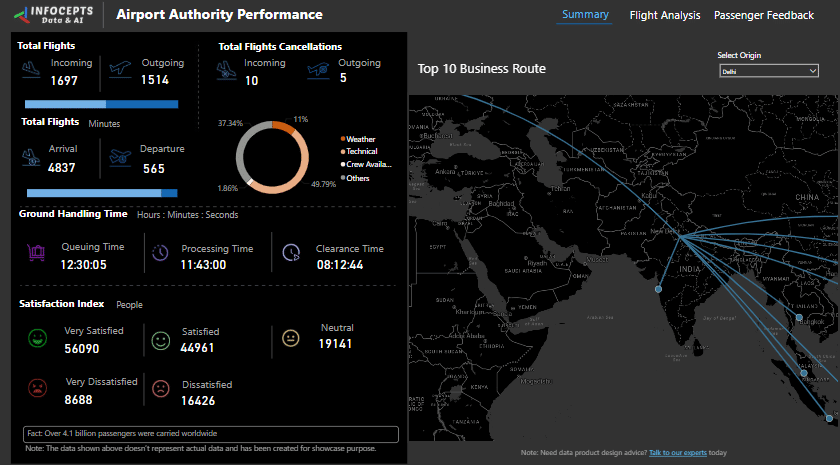Image resolution: width=840 pixels, height=465 pixels.
Task: Open the Passenger Feedback tab
Action: (x=764, y=15)
